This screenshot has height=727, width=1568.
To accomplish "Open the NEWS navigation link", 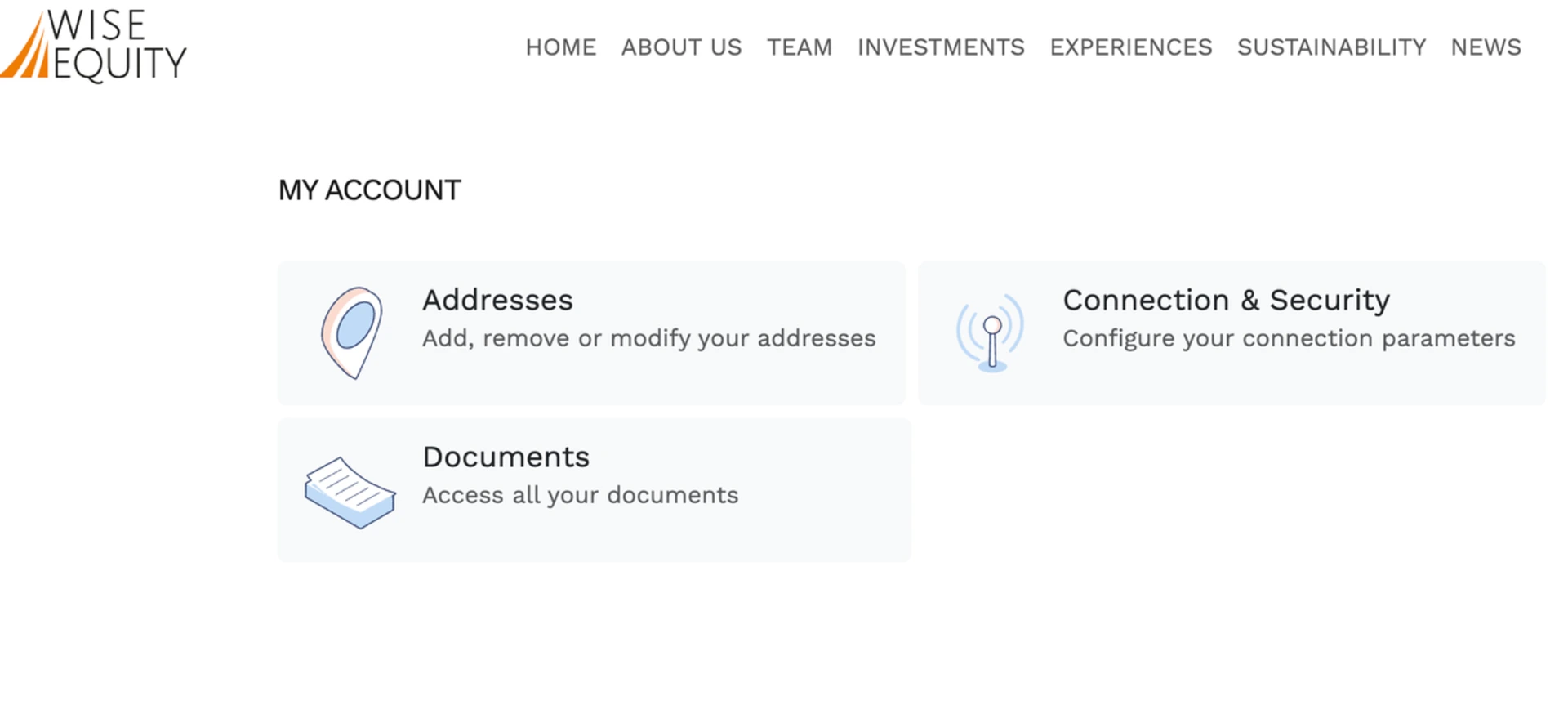I will click(x=1486, y=47).
